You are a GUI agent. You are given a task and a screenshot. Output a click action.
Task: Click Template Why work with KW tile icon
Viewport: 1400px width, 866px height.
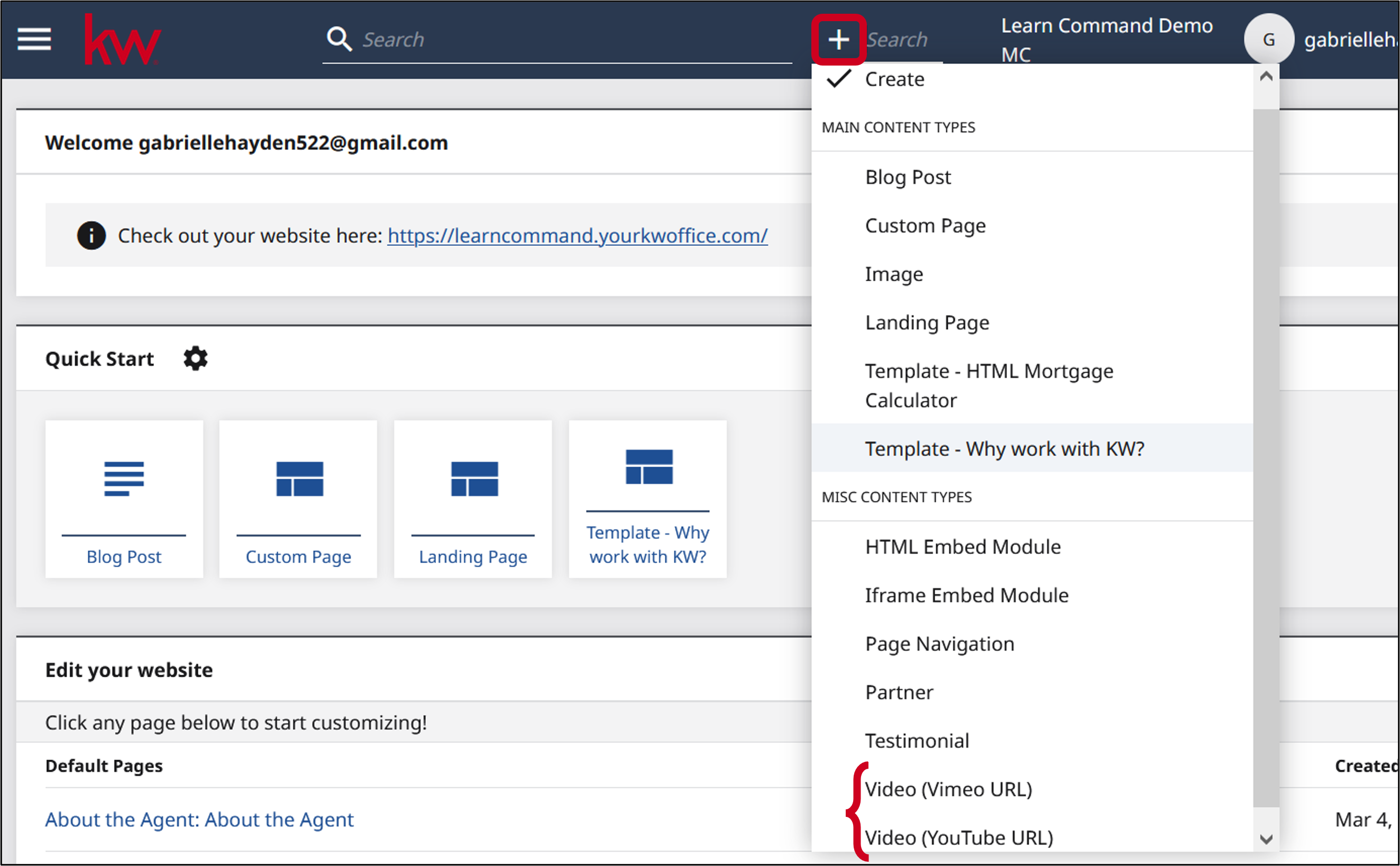pyautogui.click(x=649, y=467)
